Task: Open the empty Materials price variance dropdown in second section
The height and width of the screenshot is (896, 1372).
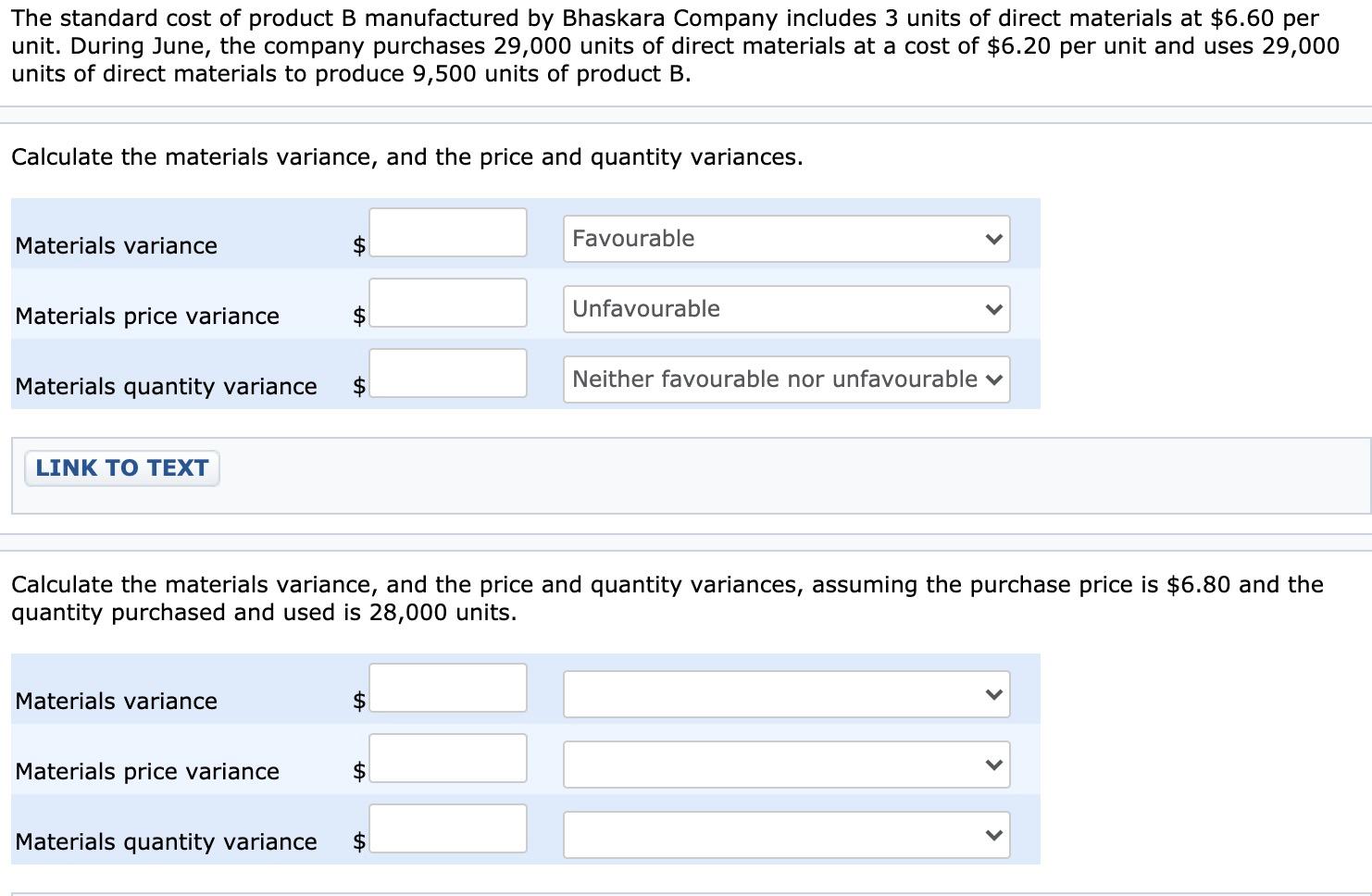Action: [786, 765]
